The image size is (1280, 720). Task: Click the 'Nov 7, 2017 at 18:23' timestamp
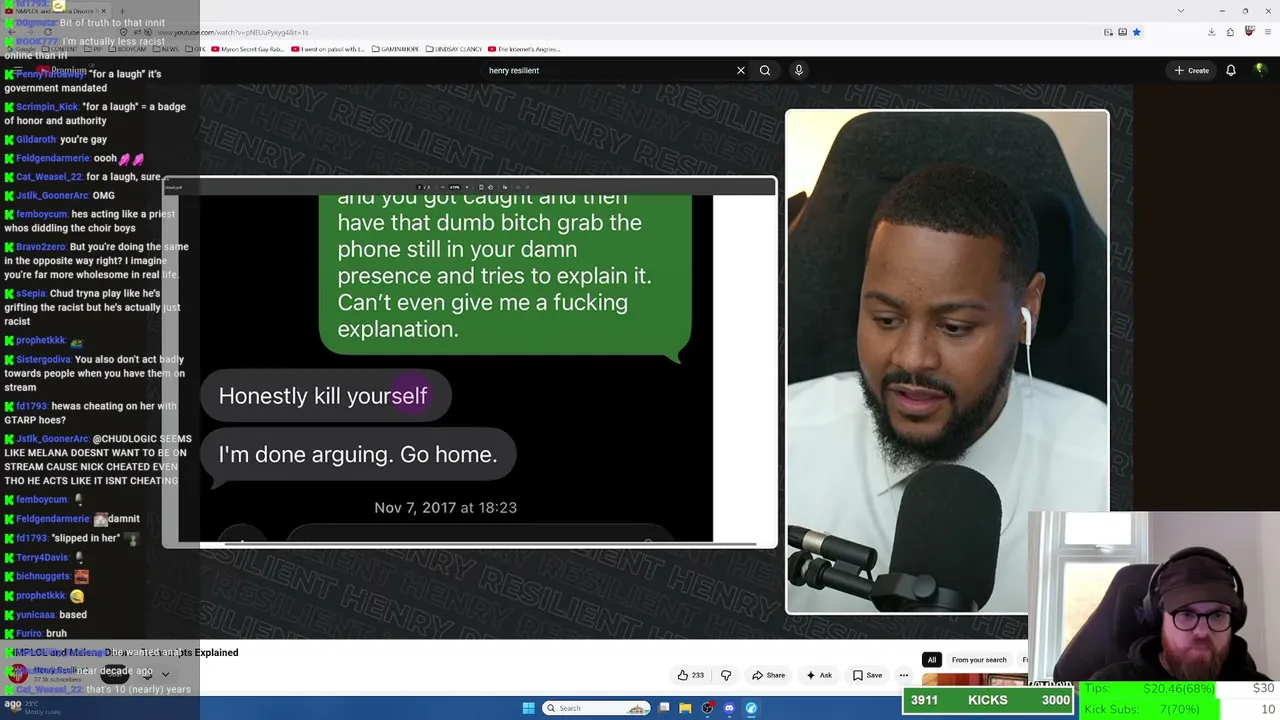pos(445,508)
